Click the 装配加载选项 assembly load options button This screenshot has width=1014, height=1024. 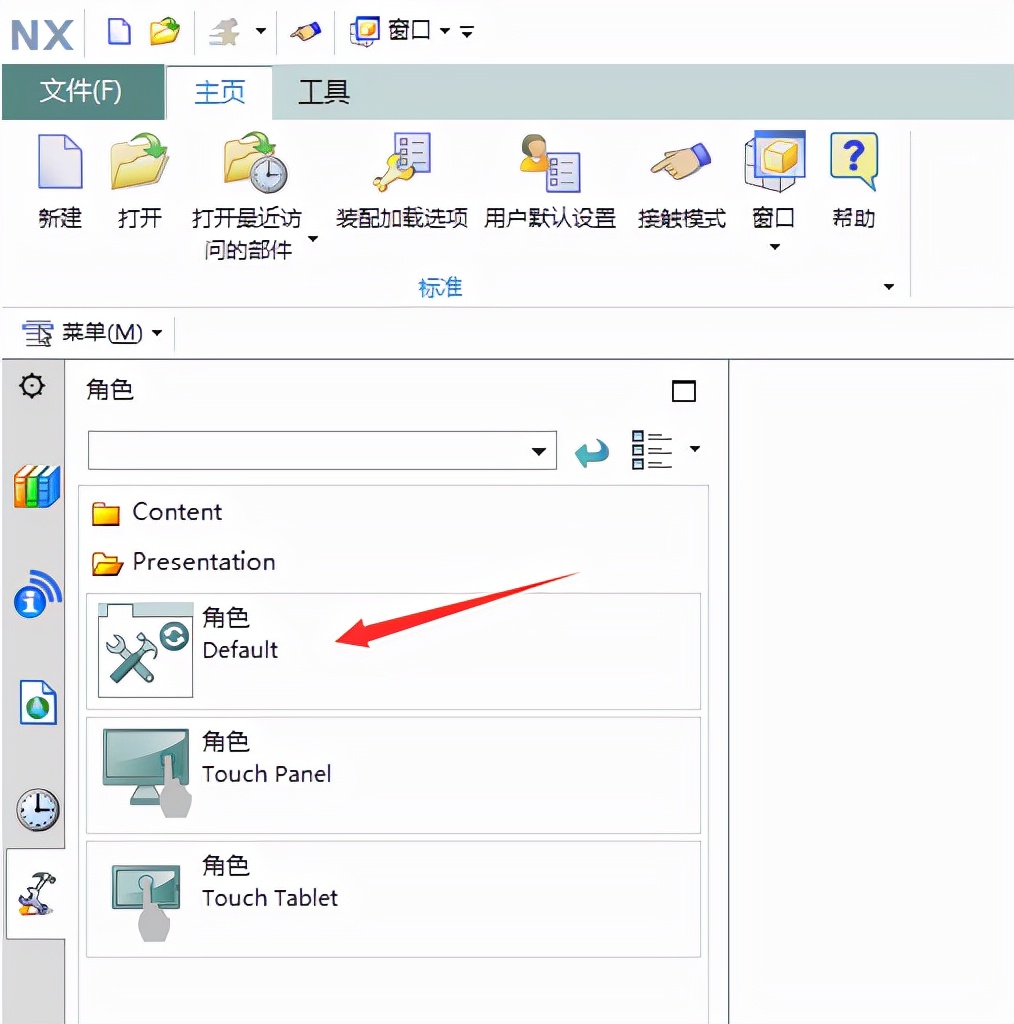[x=402, y=180]
